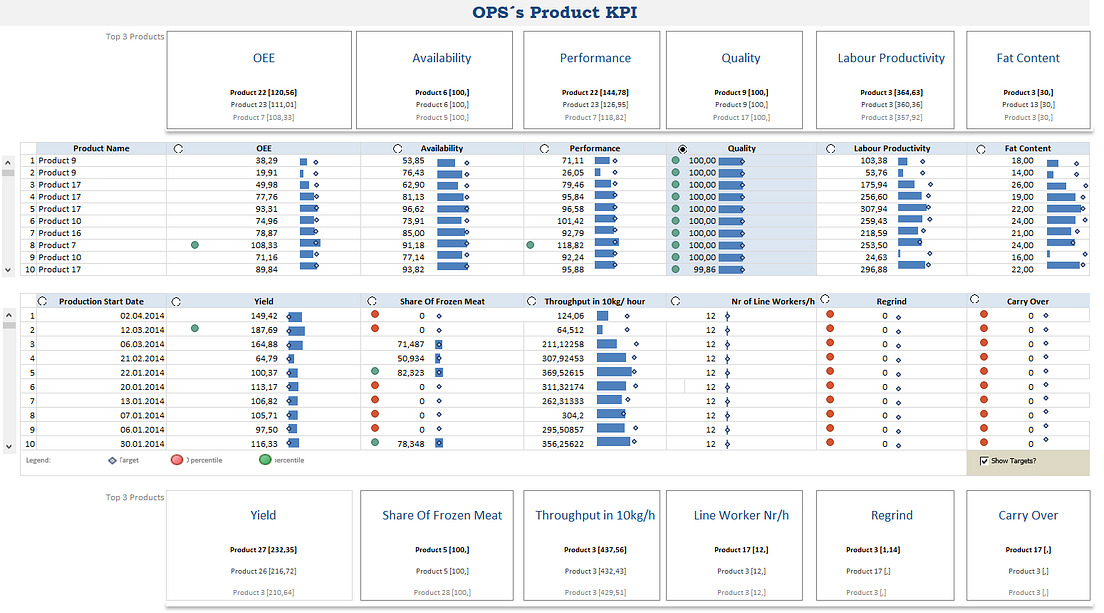Viewport: 1104px width, 613px height.
Task: Click the Performance value 101,42
Action: click(x=570, y=221)
